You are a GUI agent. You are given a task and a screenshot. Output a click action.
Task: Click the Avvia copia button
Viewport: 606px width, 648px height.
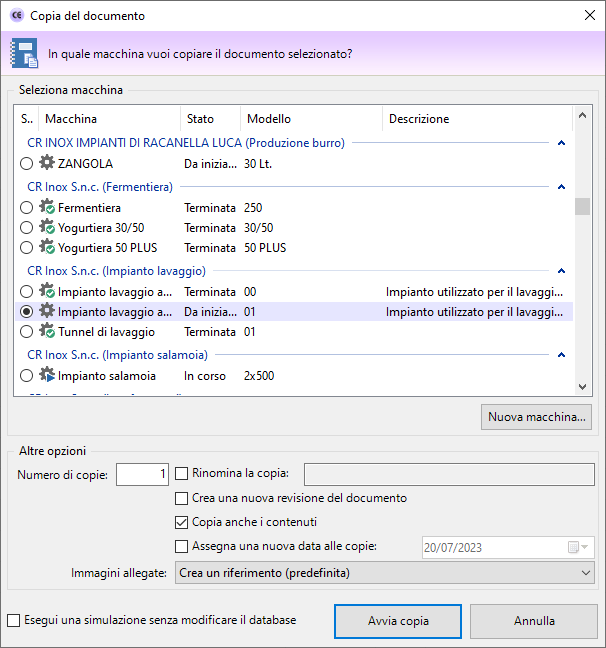[x=397, y=621]
